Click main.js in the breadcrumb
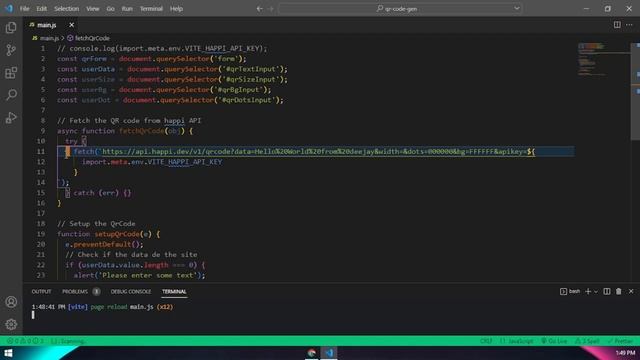The image size is (640, 360). click(49, 38)
